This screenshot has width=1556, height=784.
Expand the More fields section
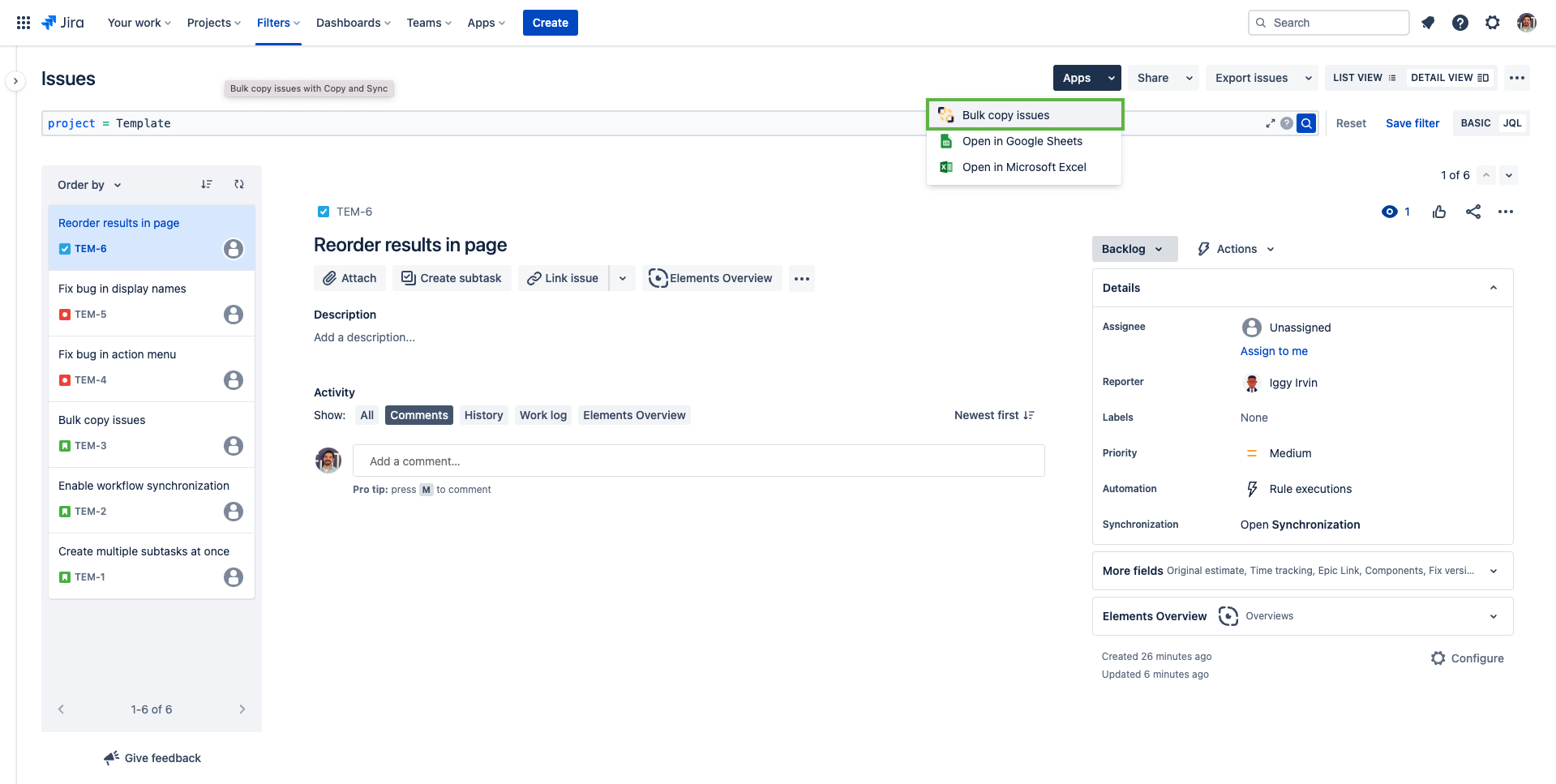click(1494, 571)
